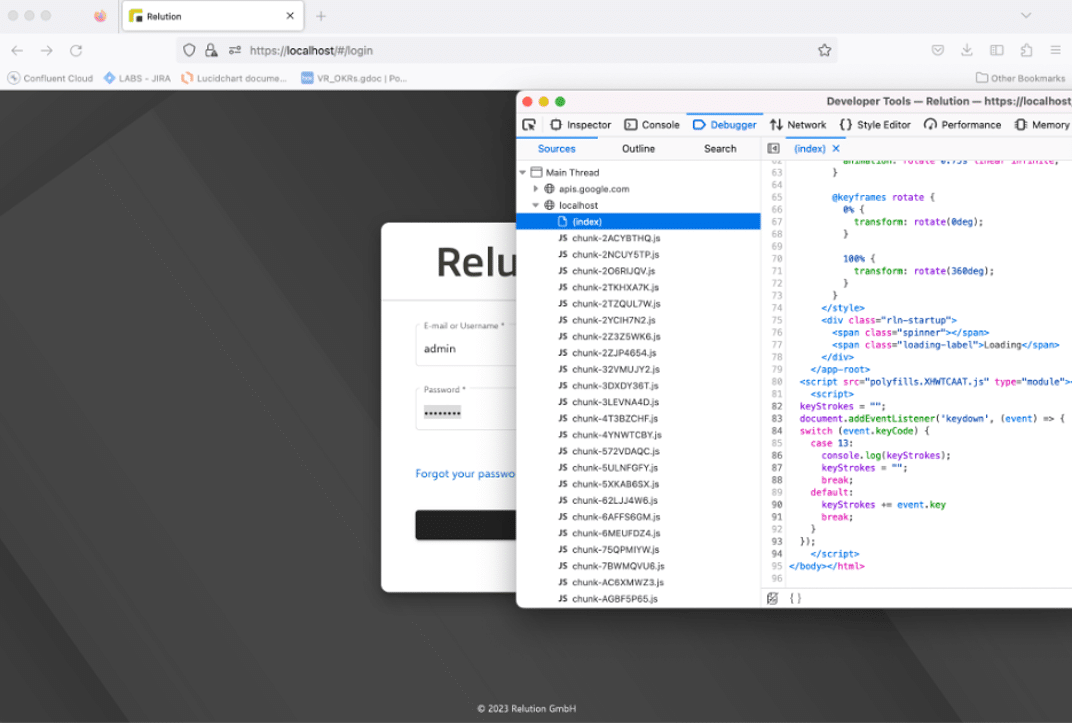Viewport: 1072px width, 724px height.
Task: Open the Network panel
Action: (798, 124)
